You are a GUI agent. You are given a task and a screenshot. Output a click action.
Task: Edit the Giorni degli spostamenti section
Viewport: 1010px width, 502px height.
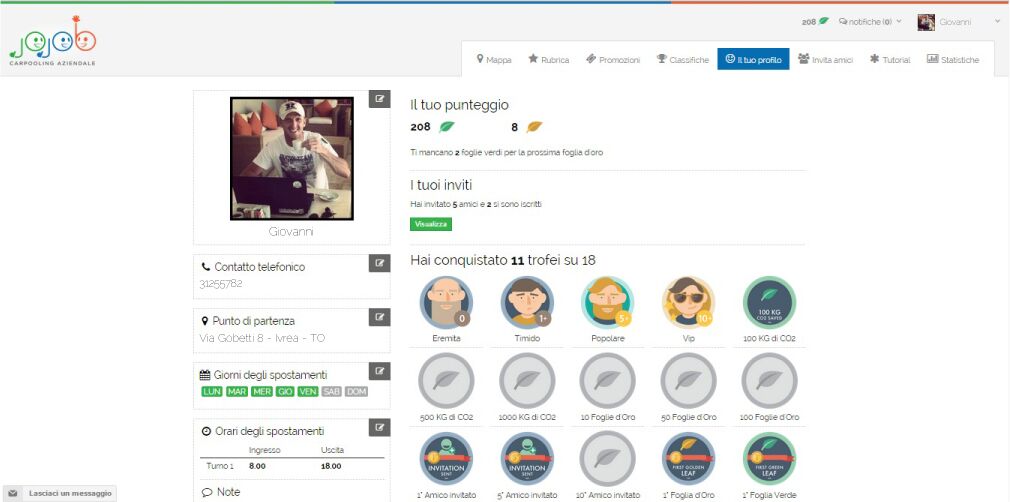(379, 371)
